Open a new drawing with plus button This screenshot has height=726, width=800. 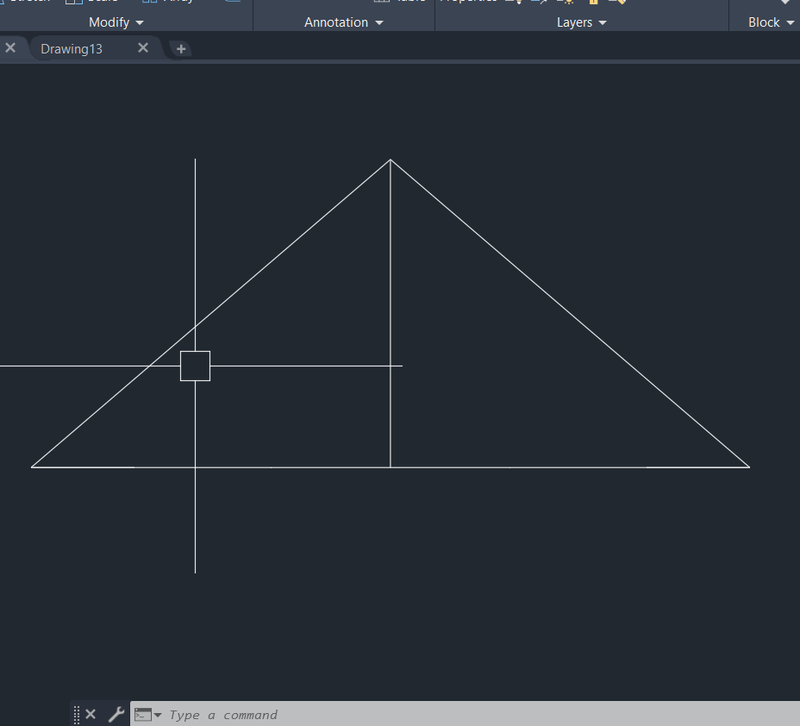coord(180,47)
